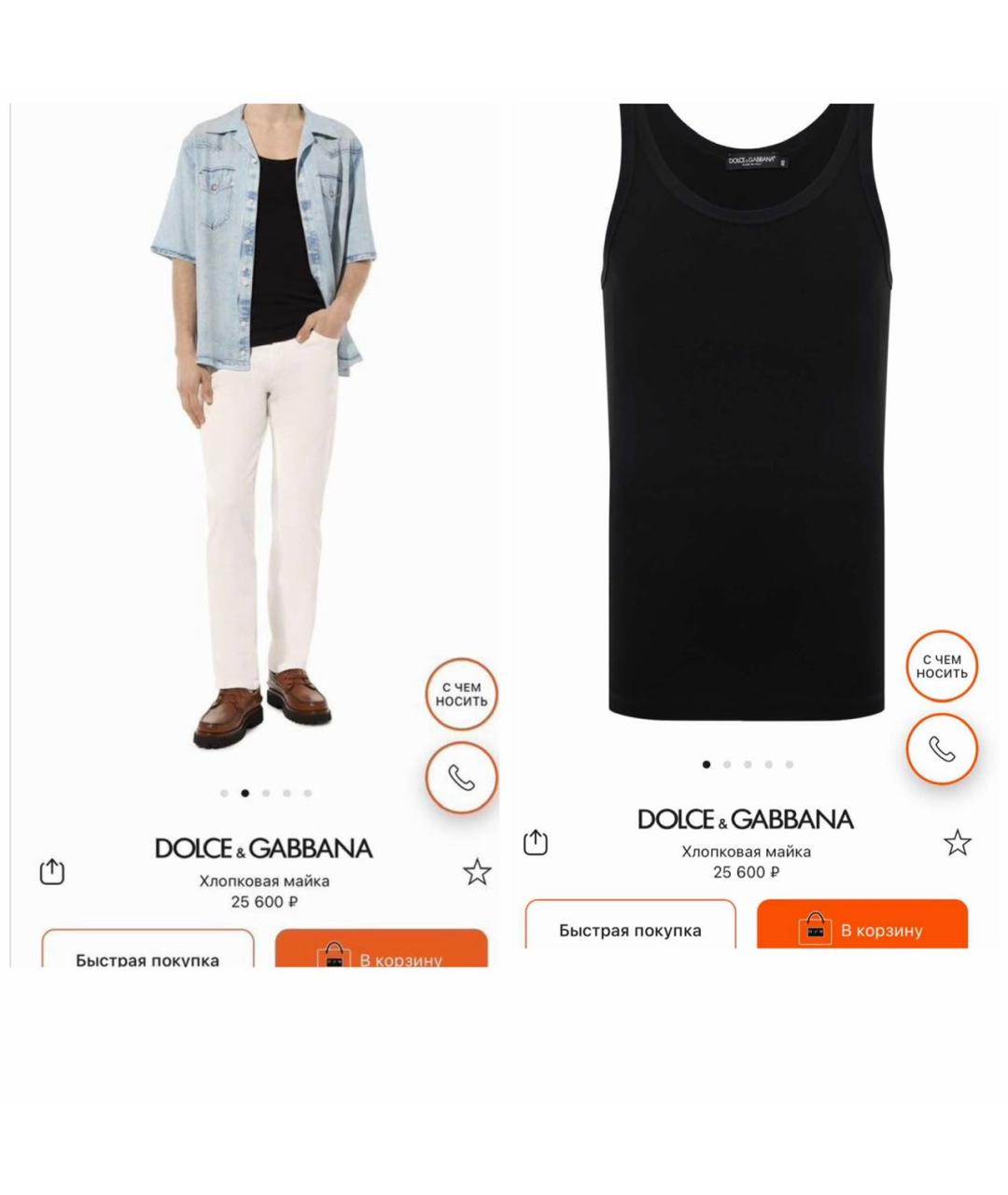
Task: Tap the black tank top product image
Action: tap(746, 411)
